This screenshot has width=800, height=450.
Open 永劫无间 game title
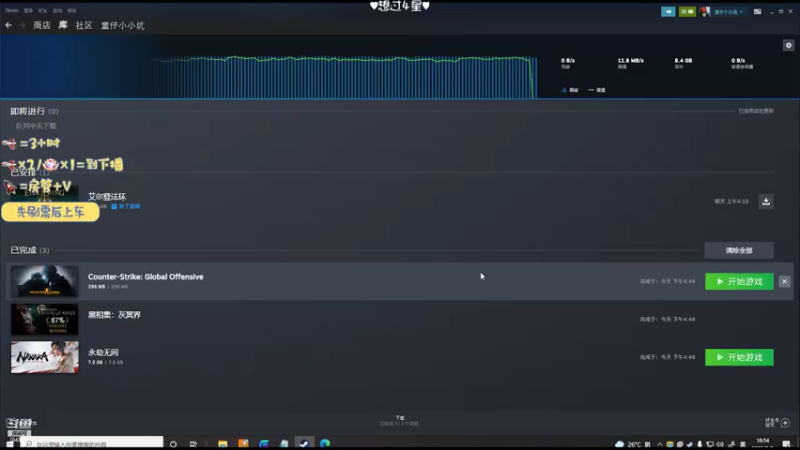[x=103, y=353]
